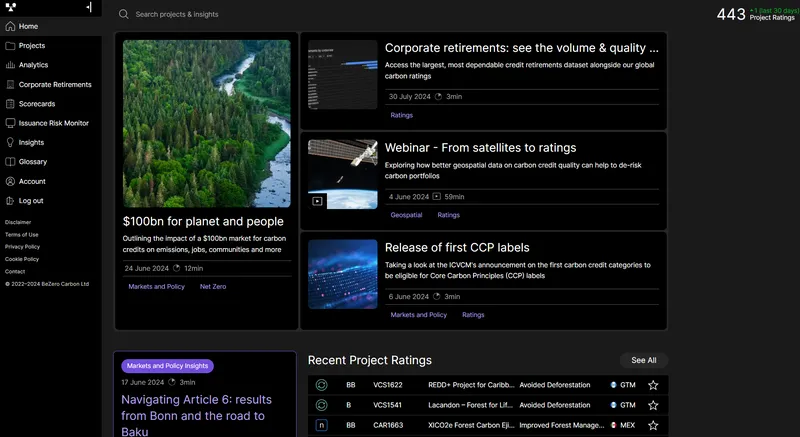Click the Markets and Policy Insights badge

tap(167, 366)
